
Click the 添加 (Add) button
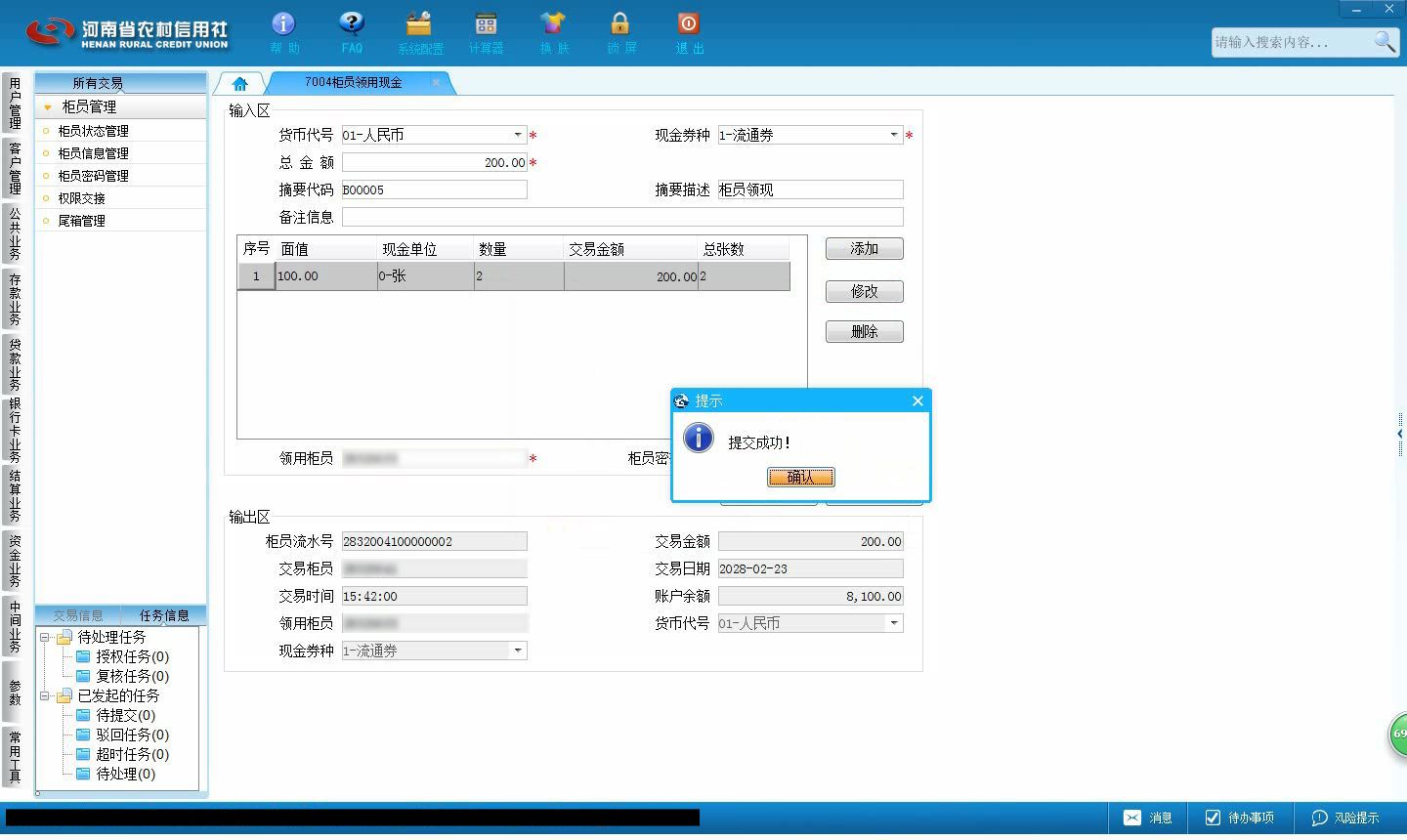pyautogui.click(x=865, y=249)
